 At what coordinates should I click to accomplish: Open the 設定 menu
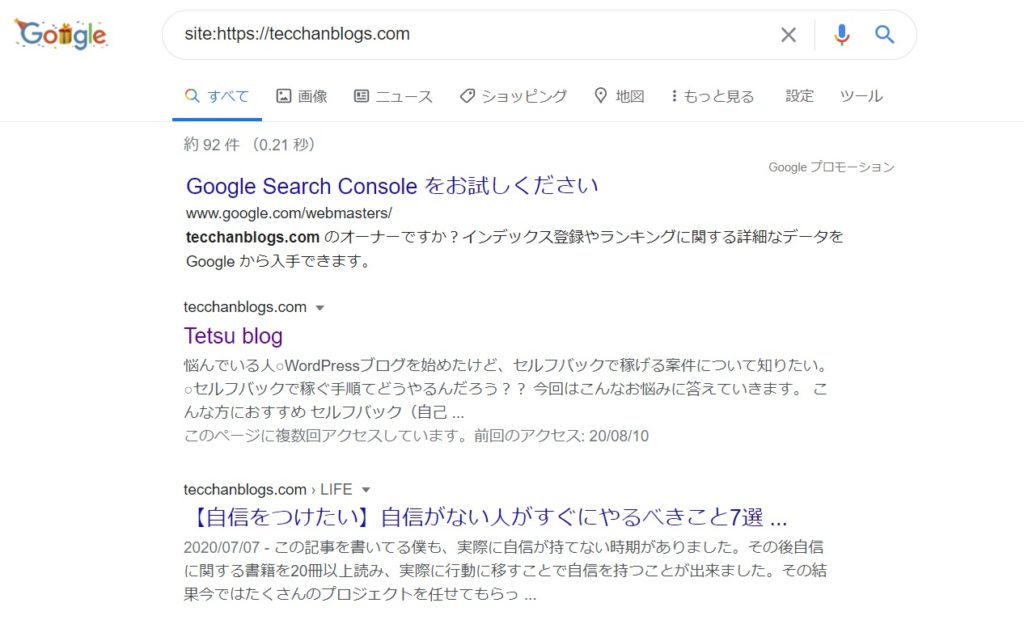point(799,96)
